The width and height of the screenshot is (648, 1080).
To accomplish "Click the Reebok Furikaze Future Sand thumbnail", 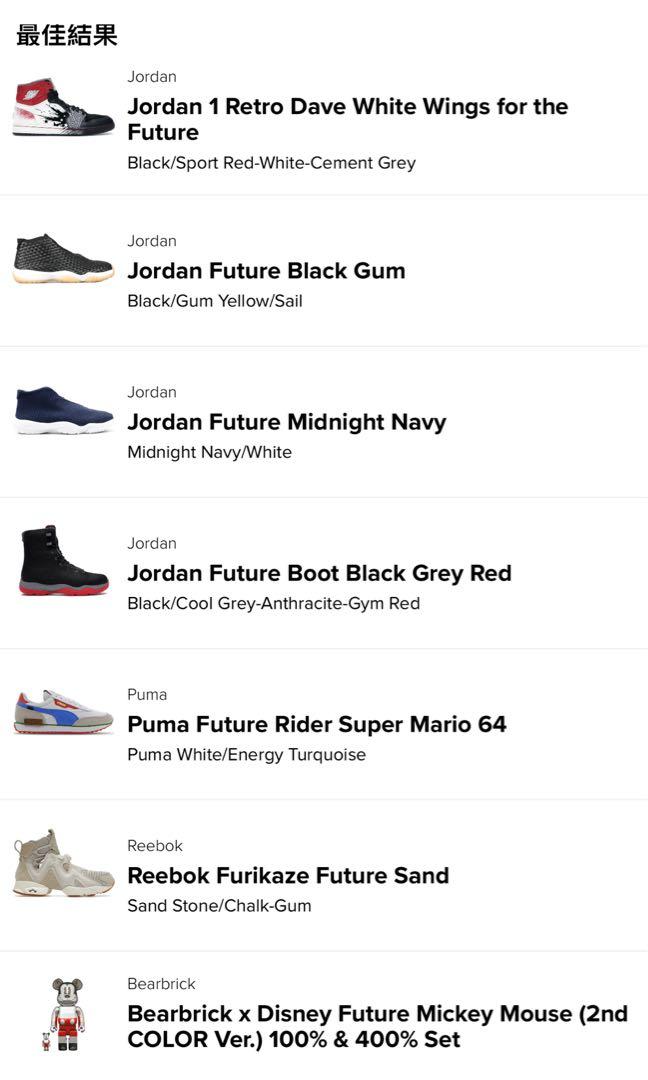I will click(x=62, y=866).
